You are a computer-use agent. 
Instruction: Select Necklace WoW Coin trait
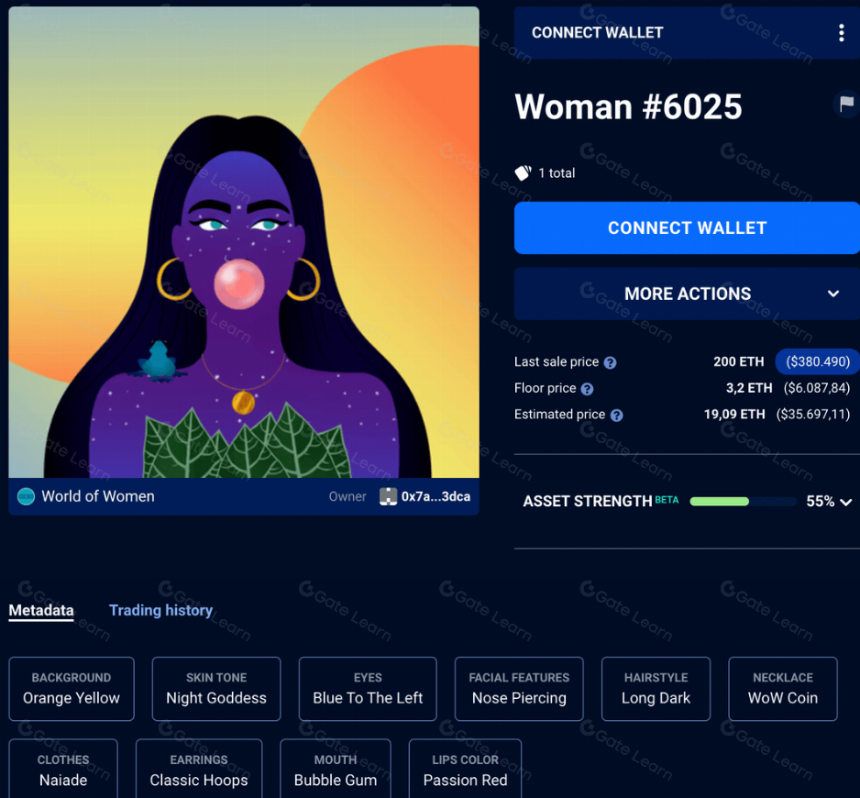(x=783, y=689)
